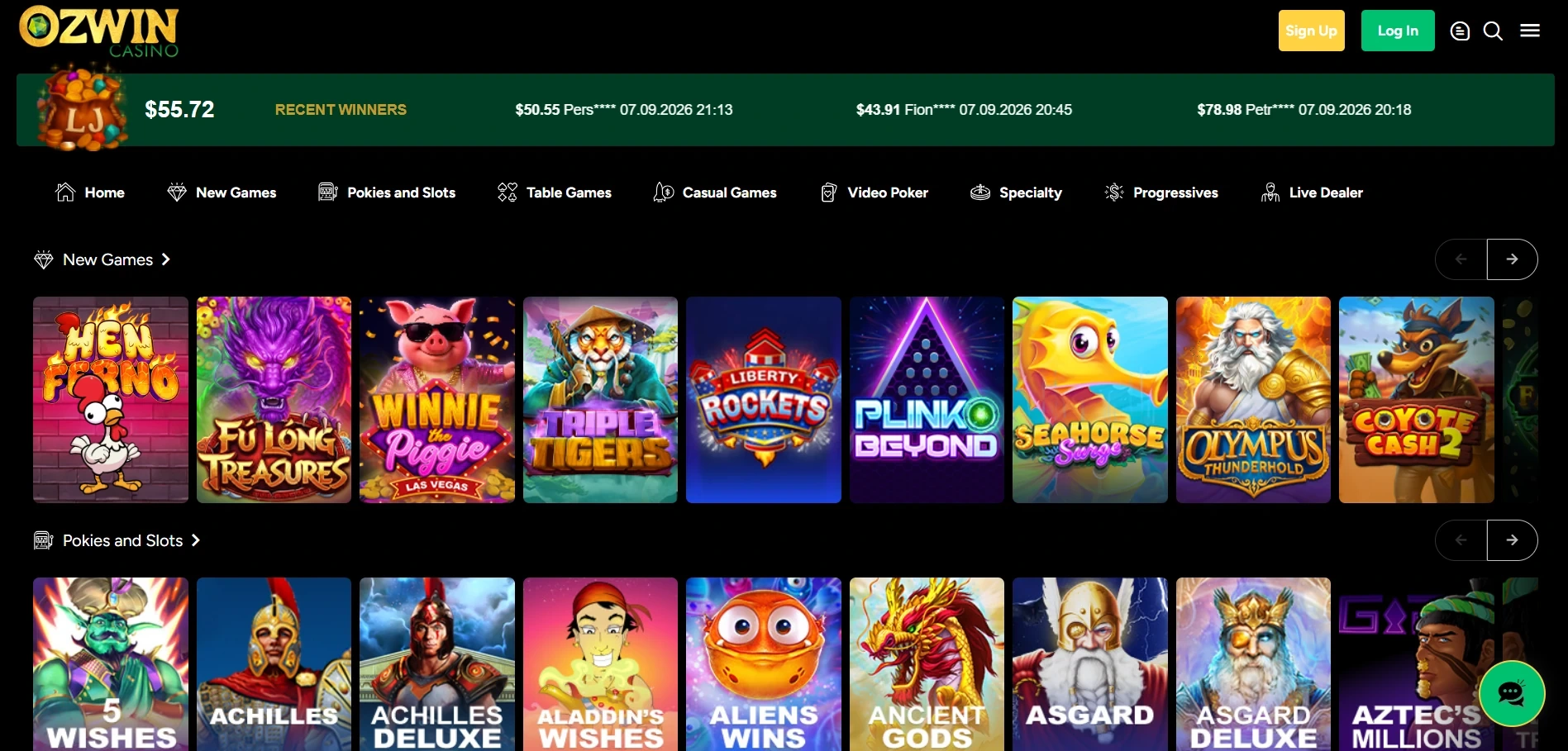Image resolution: width=1568 pixels, height=751 pixels.
Task: Open the Olympus Thunderhold game thumbnail
Action: click(1253, 400)
